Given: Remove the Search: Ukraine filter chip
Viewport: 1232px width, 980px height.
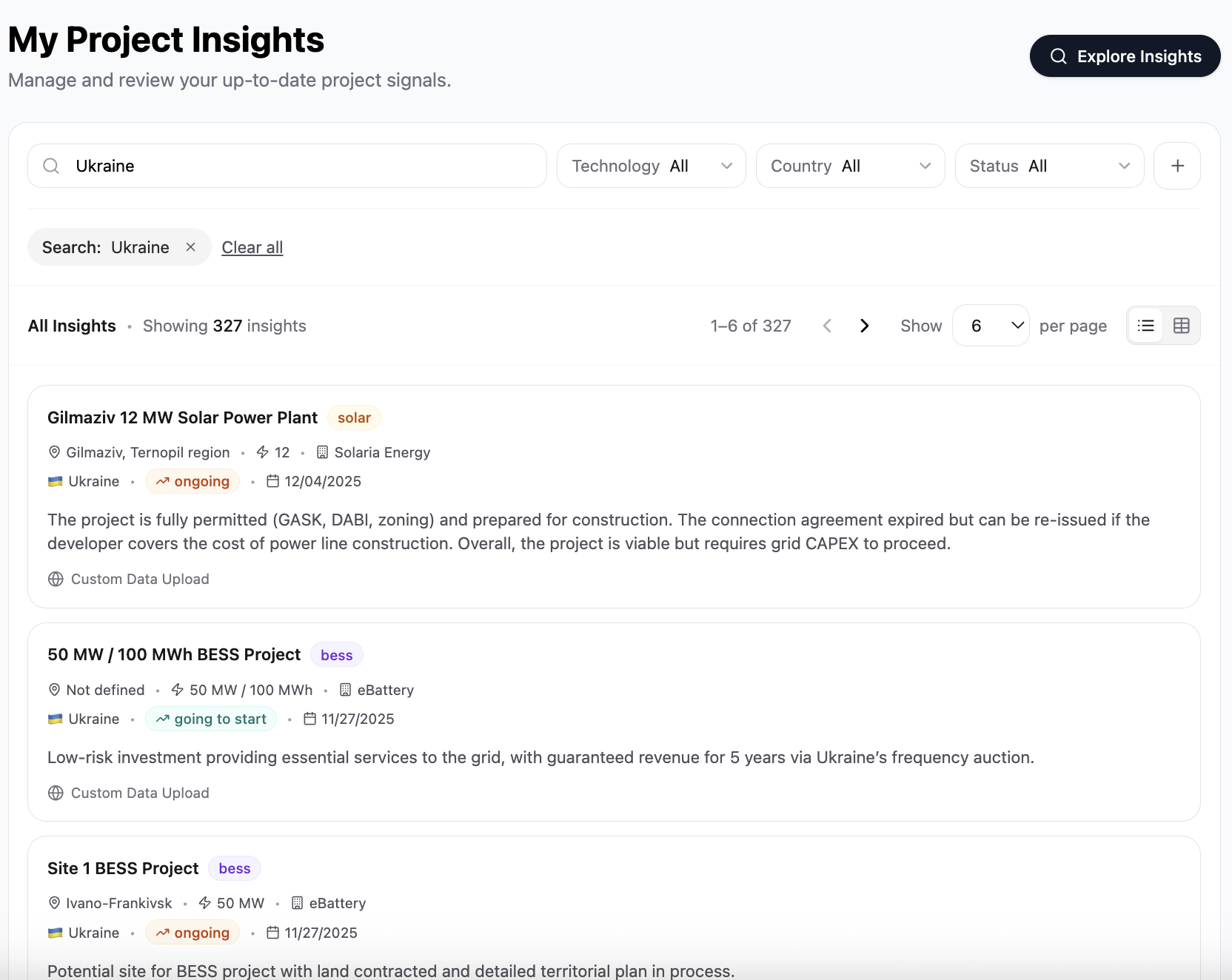Looking at the screenshot, I should click(x=190, y=247).
